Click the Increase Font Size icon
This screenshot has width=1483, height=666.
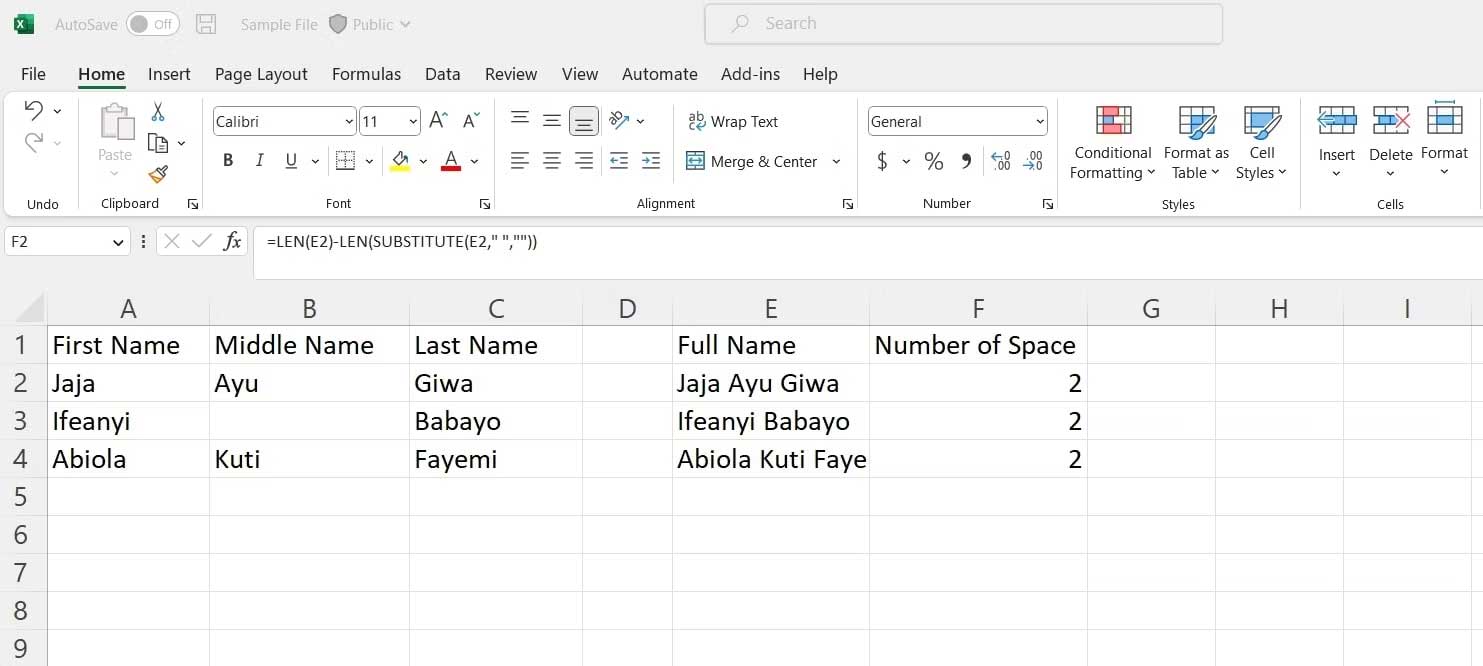coord(438,121)
